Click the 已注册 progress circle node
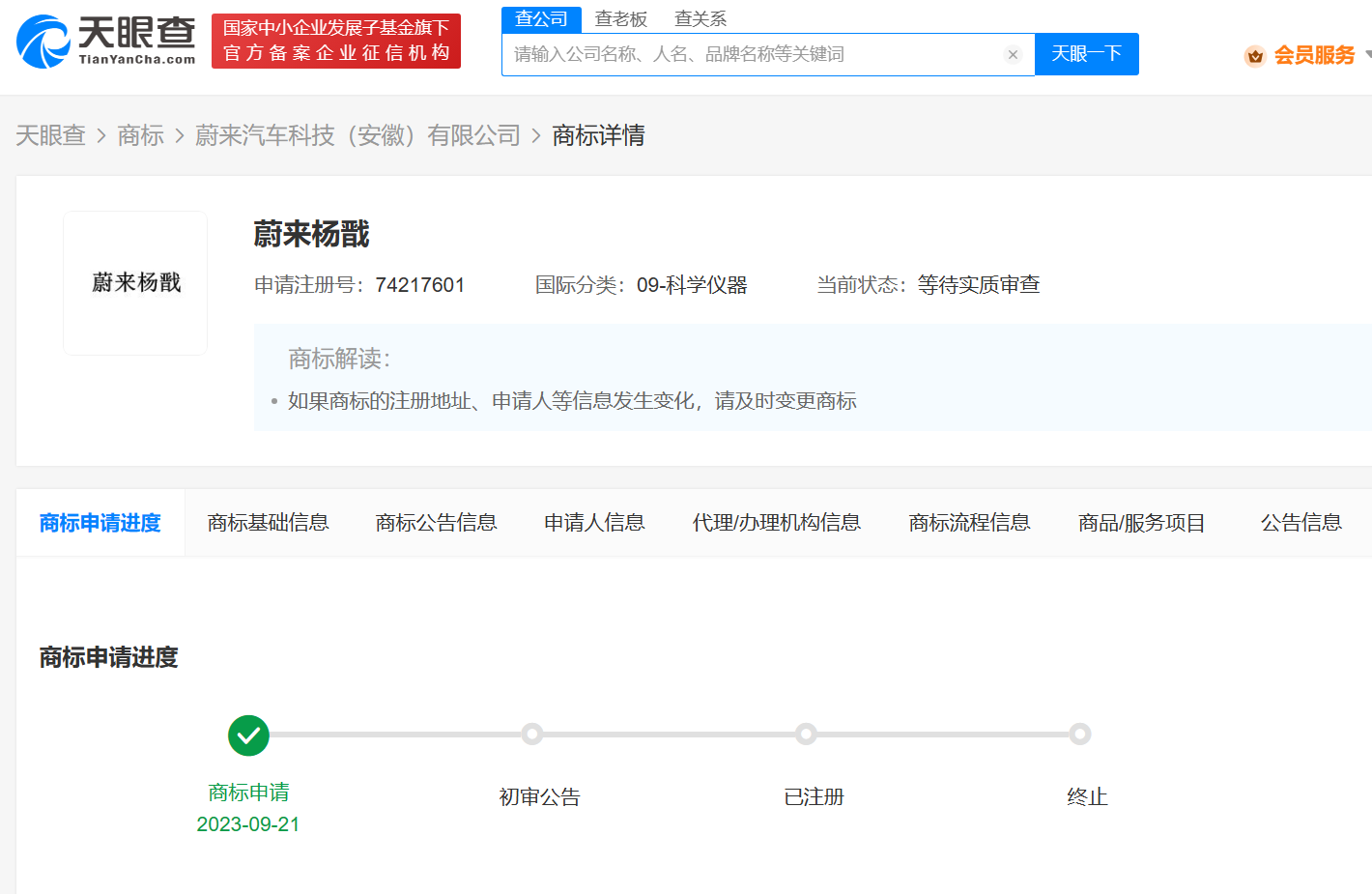This screenshot has height=894, width=1372. tap(807, 735)
